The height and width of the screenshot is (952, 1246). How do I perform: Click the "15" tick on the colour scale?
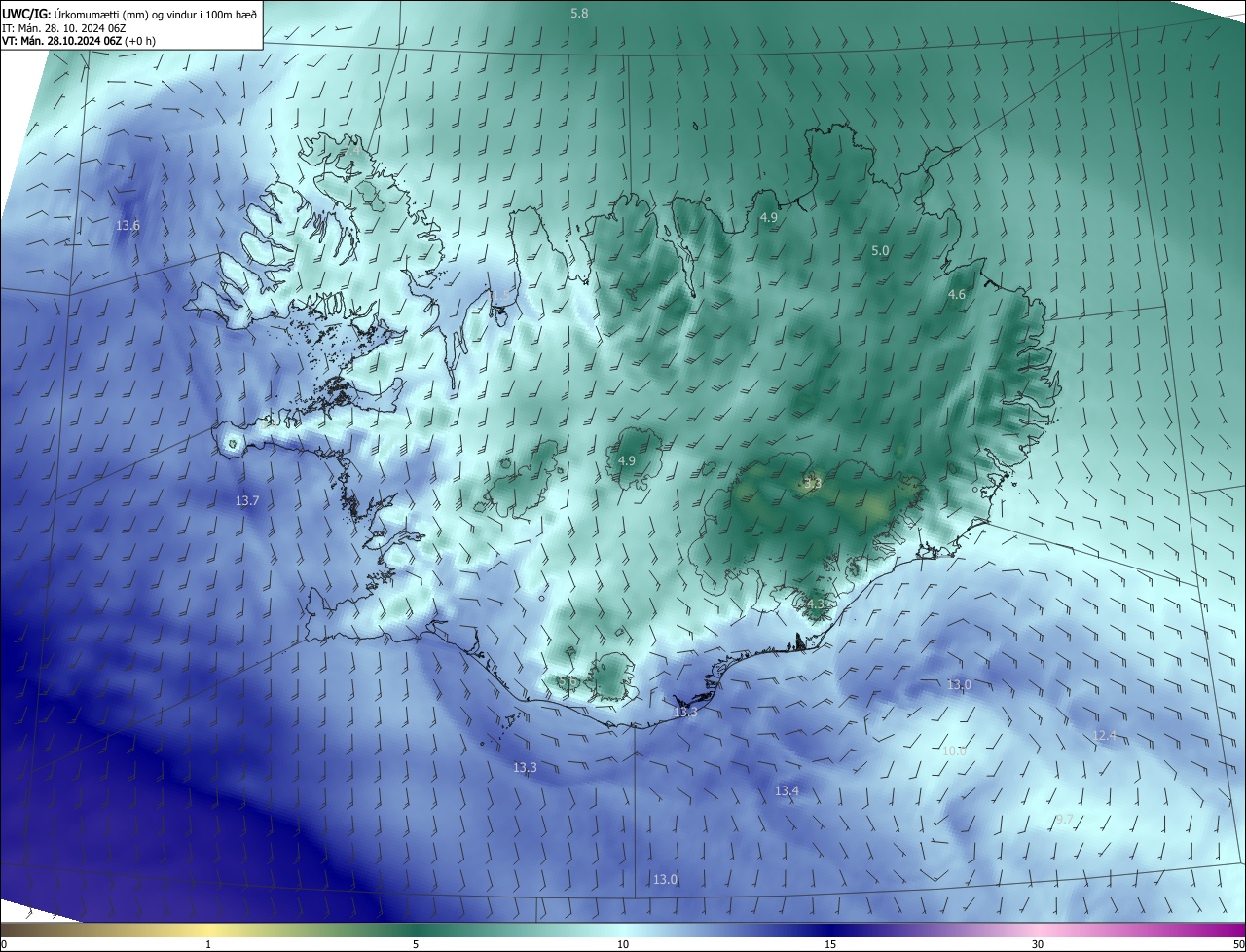(x=830, y=944)
